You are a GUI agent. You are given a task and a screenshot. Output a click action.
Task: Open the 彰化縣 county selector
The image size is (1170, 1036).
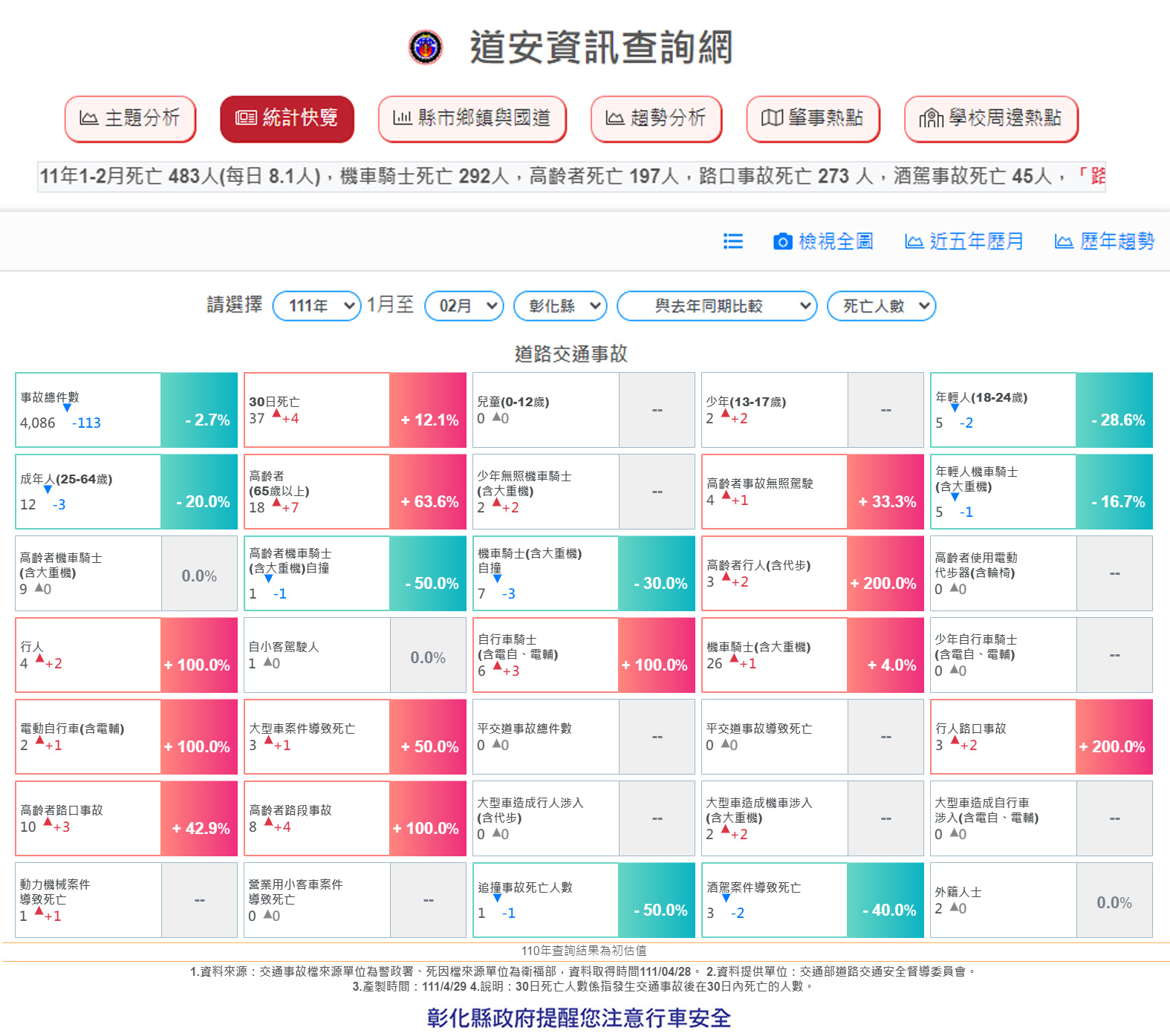coord(560,306)
